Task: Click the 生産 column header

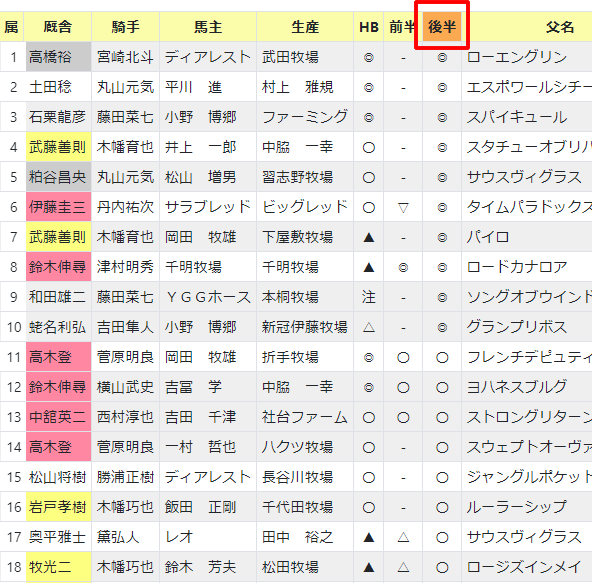Action: pyautogui.click(x=305, y=26)
